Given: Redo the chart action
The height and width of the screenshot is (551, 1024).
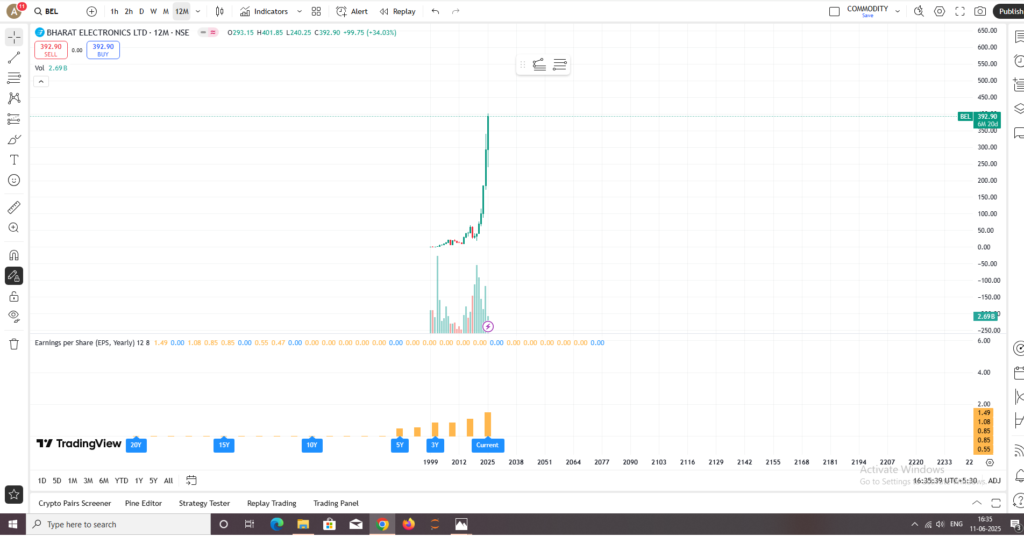Looking at the screenshot, I should [x=456, y=11].
